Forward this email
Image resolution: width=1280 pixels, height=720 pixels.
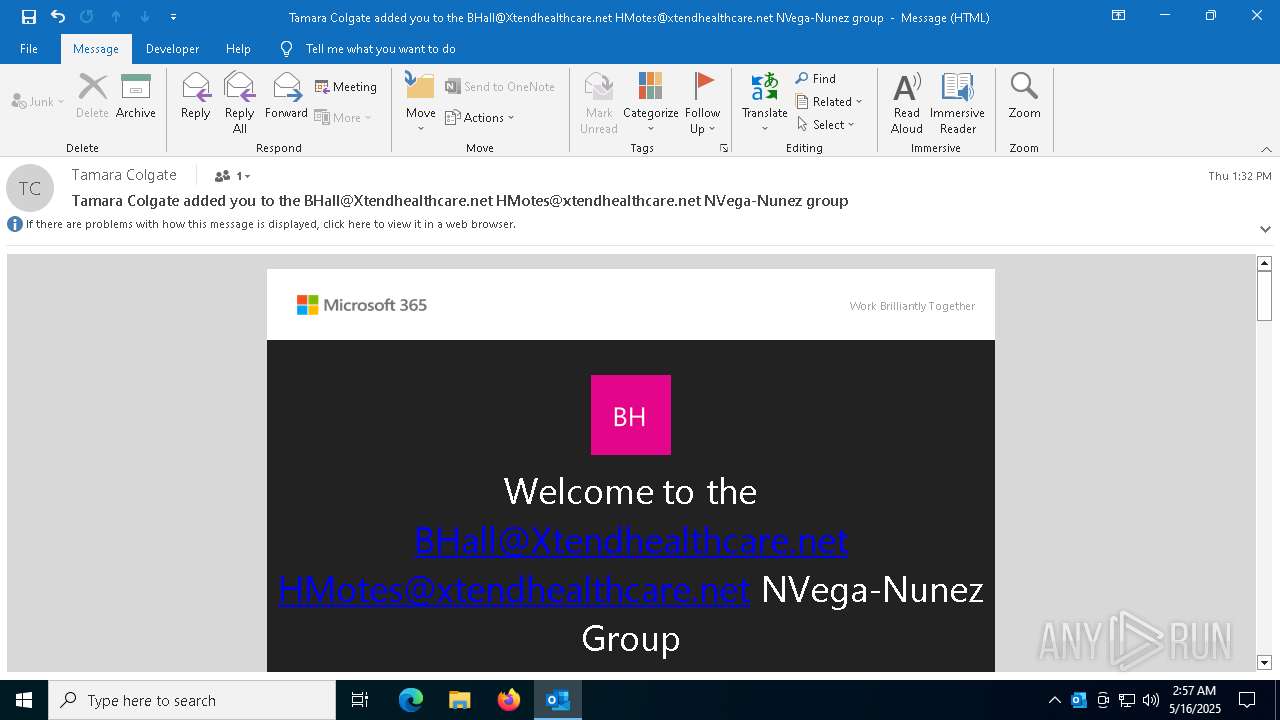point(286,96)
